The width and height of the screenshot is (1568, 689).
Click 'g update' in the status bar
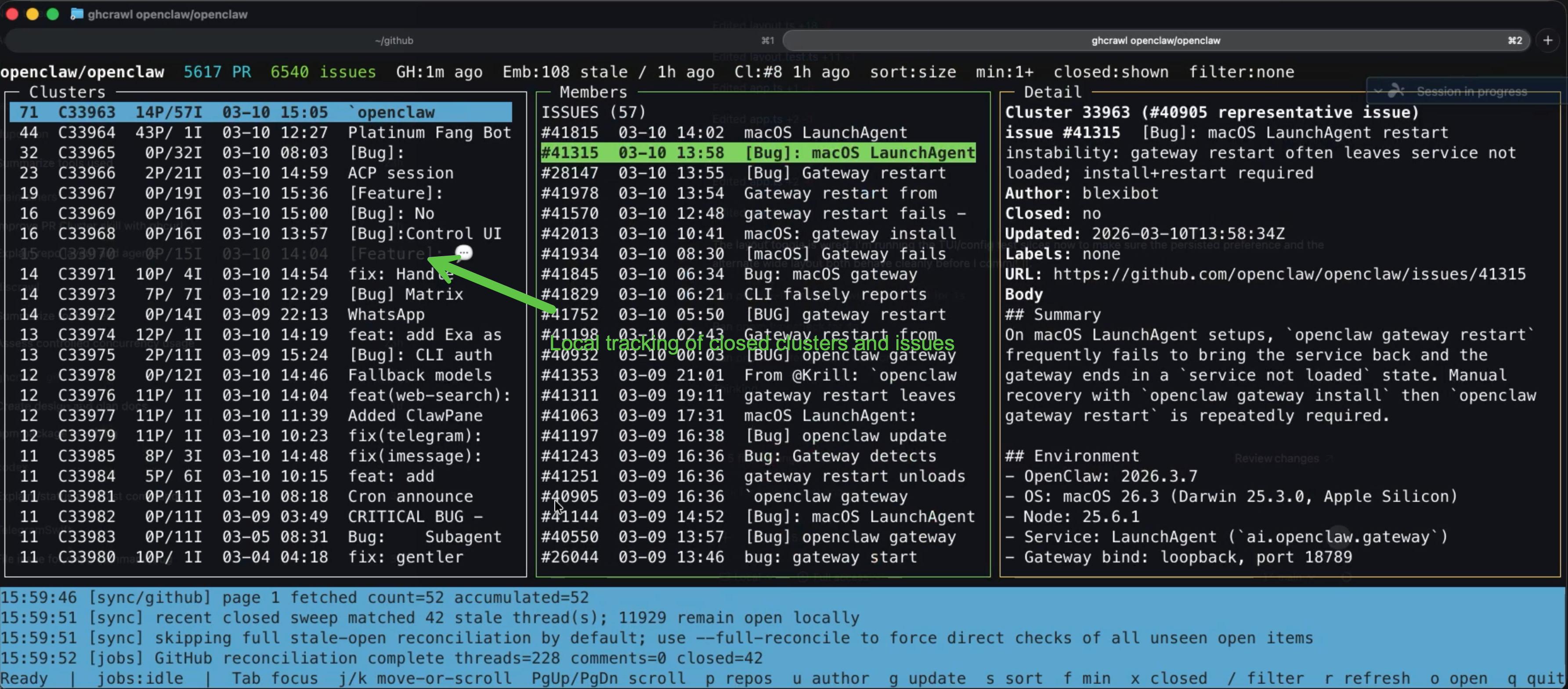tap(928, 678)
